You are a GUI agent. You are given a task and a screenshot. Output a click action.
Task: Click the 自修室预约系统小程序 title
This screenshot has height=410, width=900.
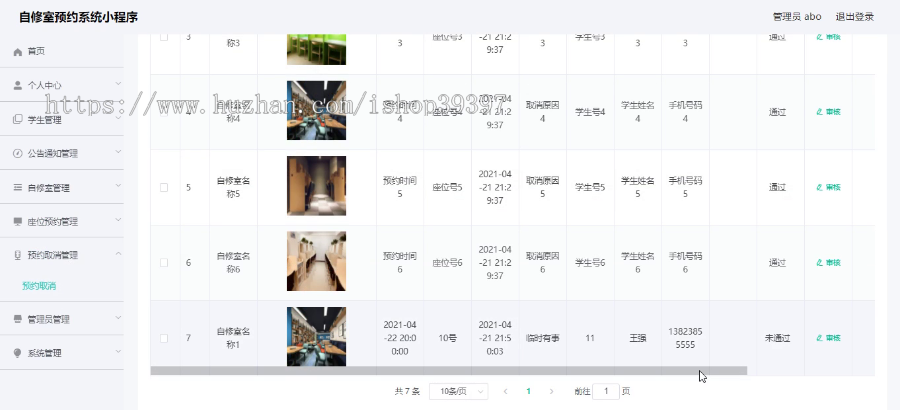[x=79, y=17]
